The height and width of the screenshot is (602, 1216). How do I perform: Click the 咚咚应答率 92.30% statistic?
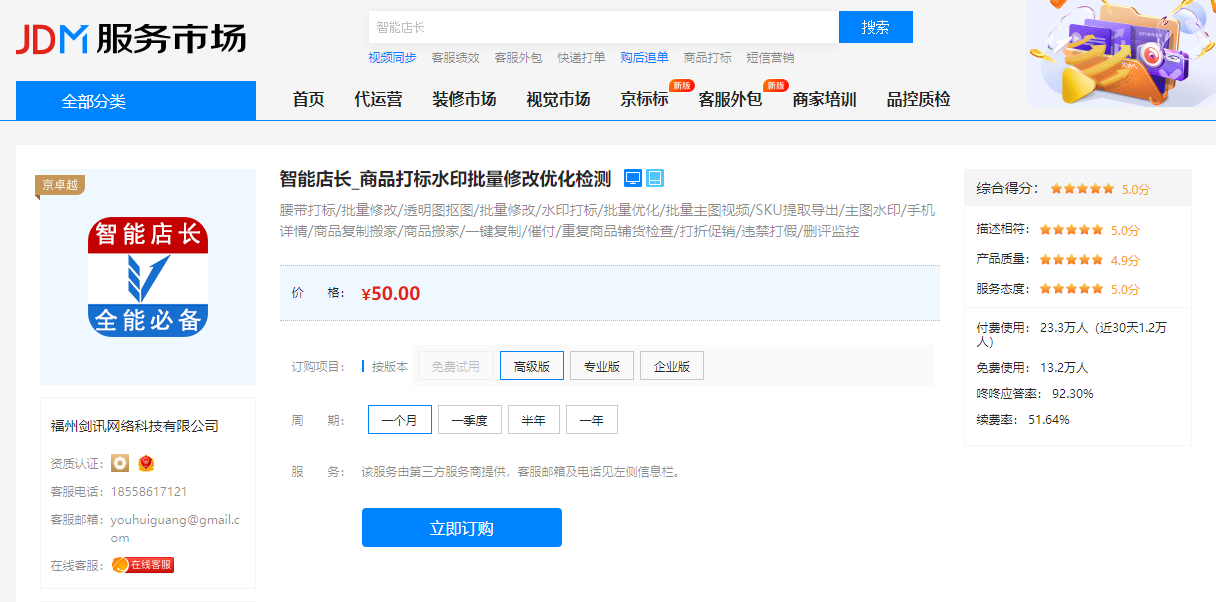pos(1035,393)
